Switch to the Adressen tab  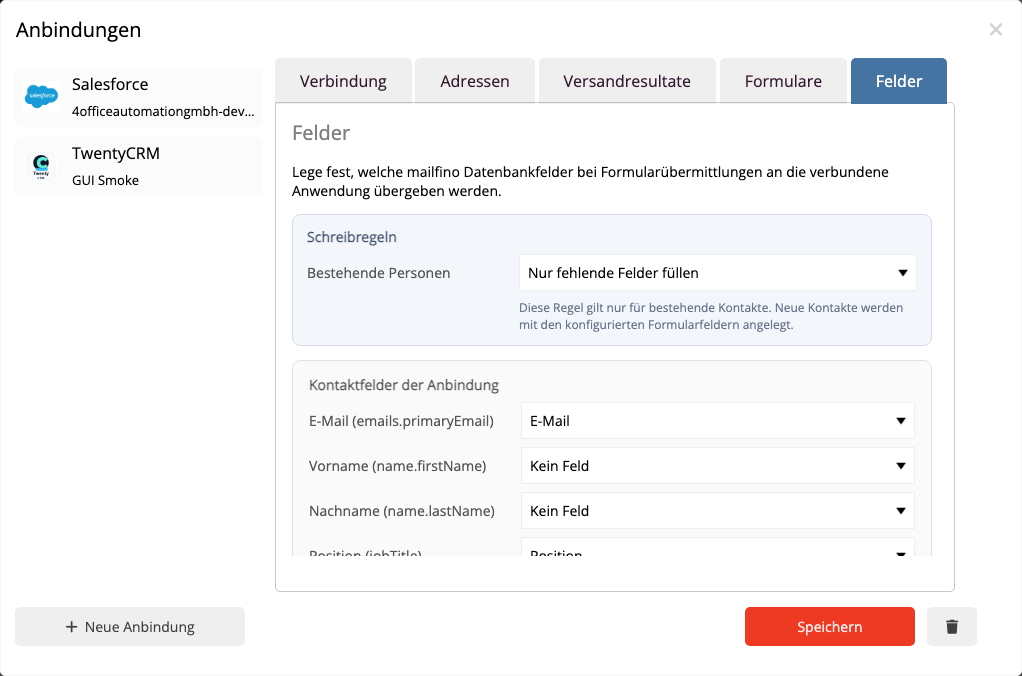[474, 81]
